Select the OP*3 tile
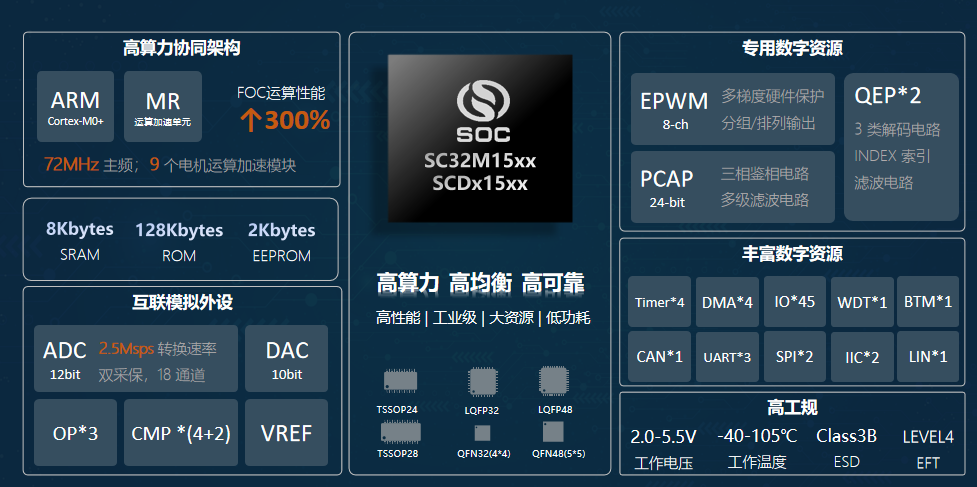Image resolution: width=977 pixels, height=487 pixels. (x=75, y=433)
